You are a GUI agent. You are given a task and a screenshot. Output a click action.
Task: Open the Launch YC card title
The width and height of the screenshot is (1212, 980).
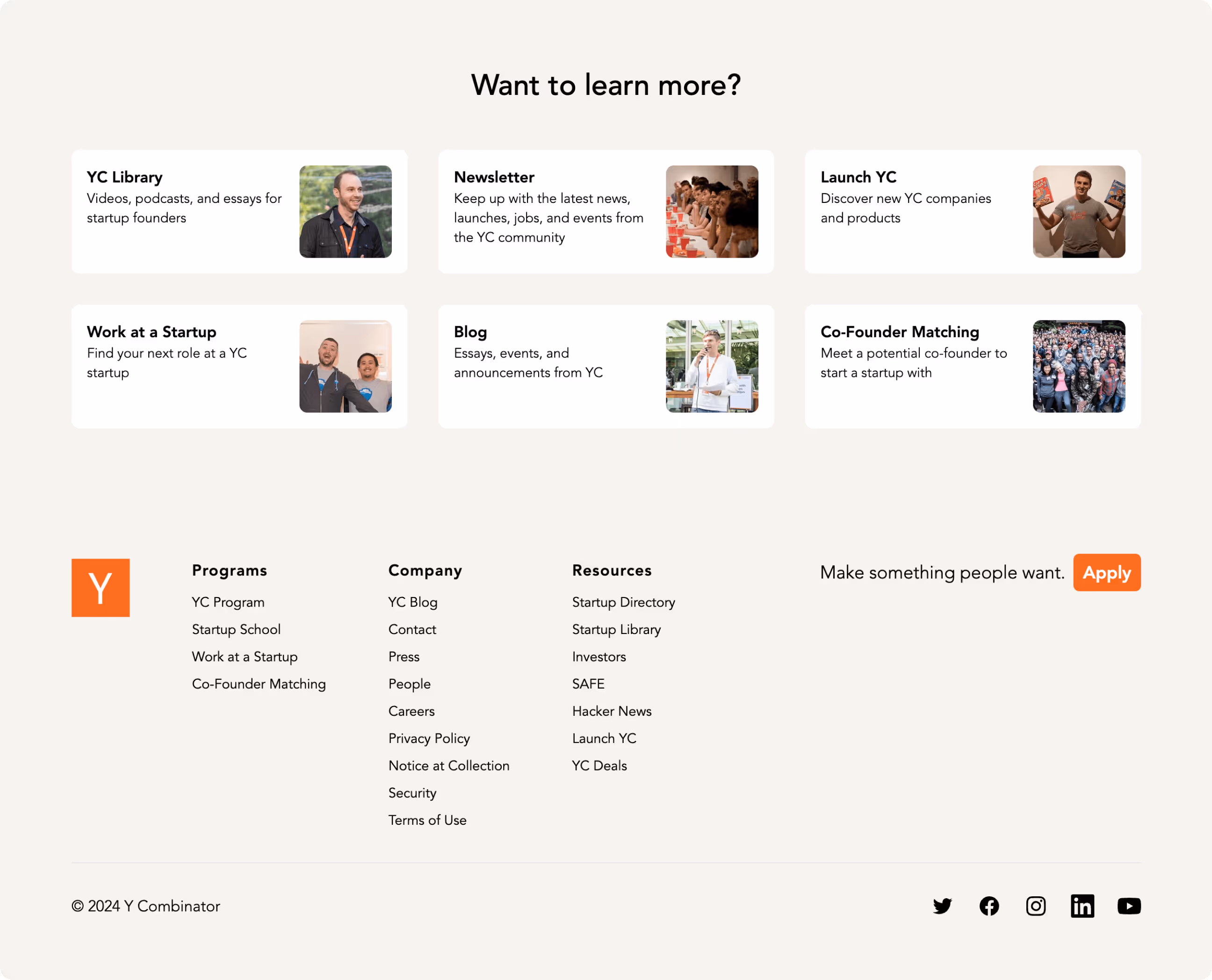(858, 177)
